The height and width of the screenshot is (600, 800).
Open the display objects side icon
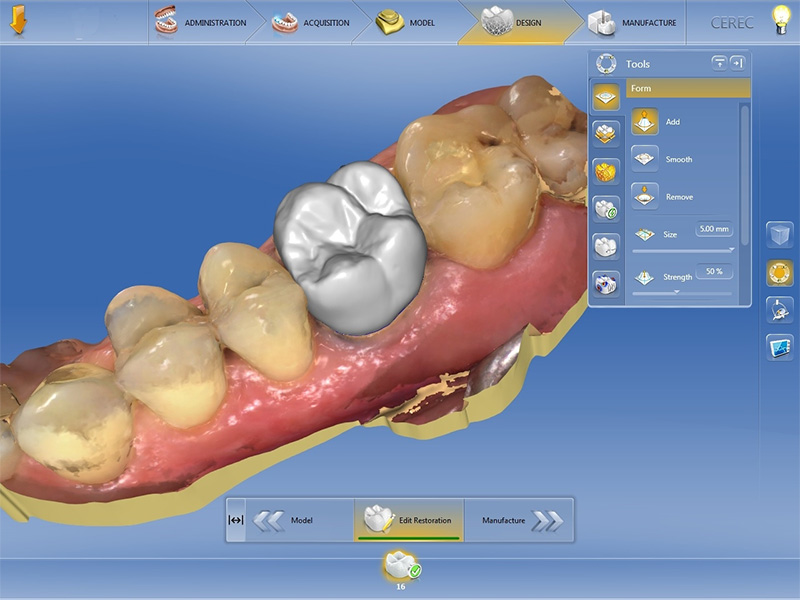click(x=780, y=310)
